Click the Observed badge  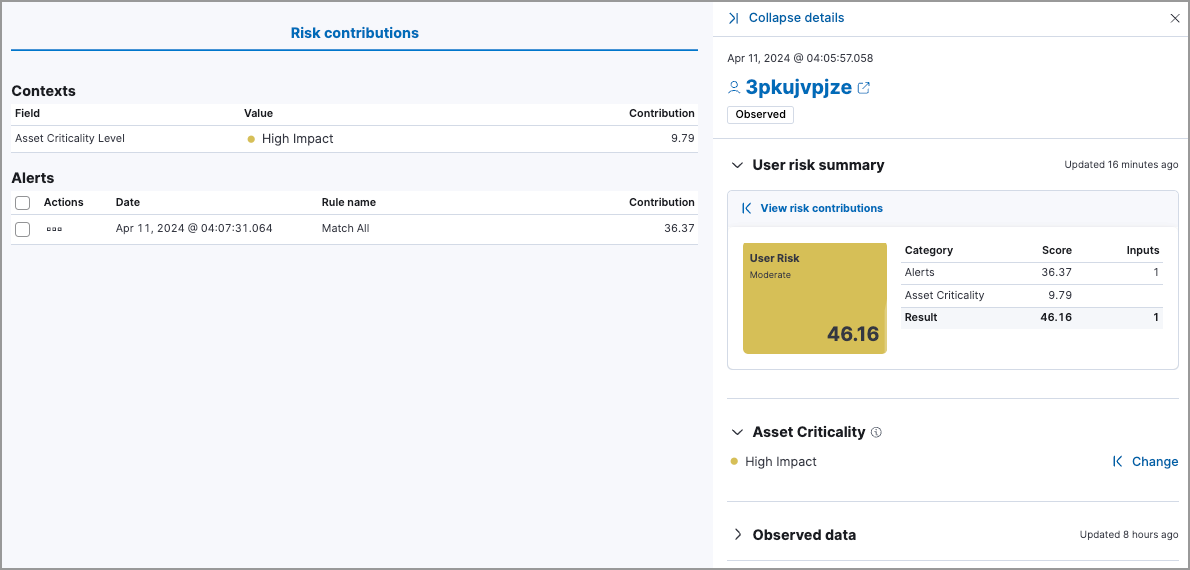point(760,114)
